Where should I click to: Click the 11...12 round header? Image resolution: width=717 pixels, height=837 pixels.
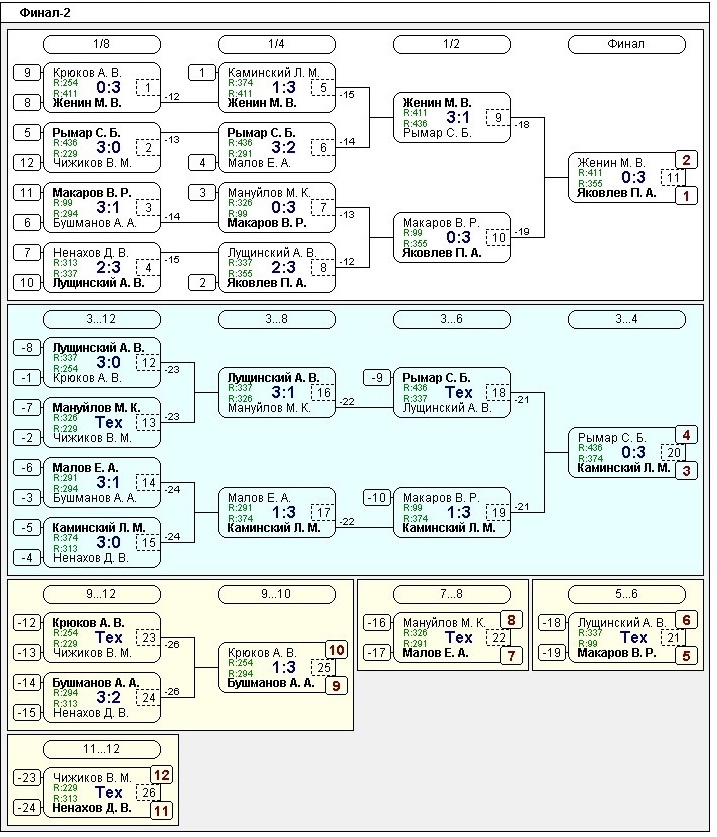click(x=101, y=749)
